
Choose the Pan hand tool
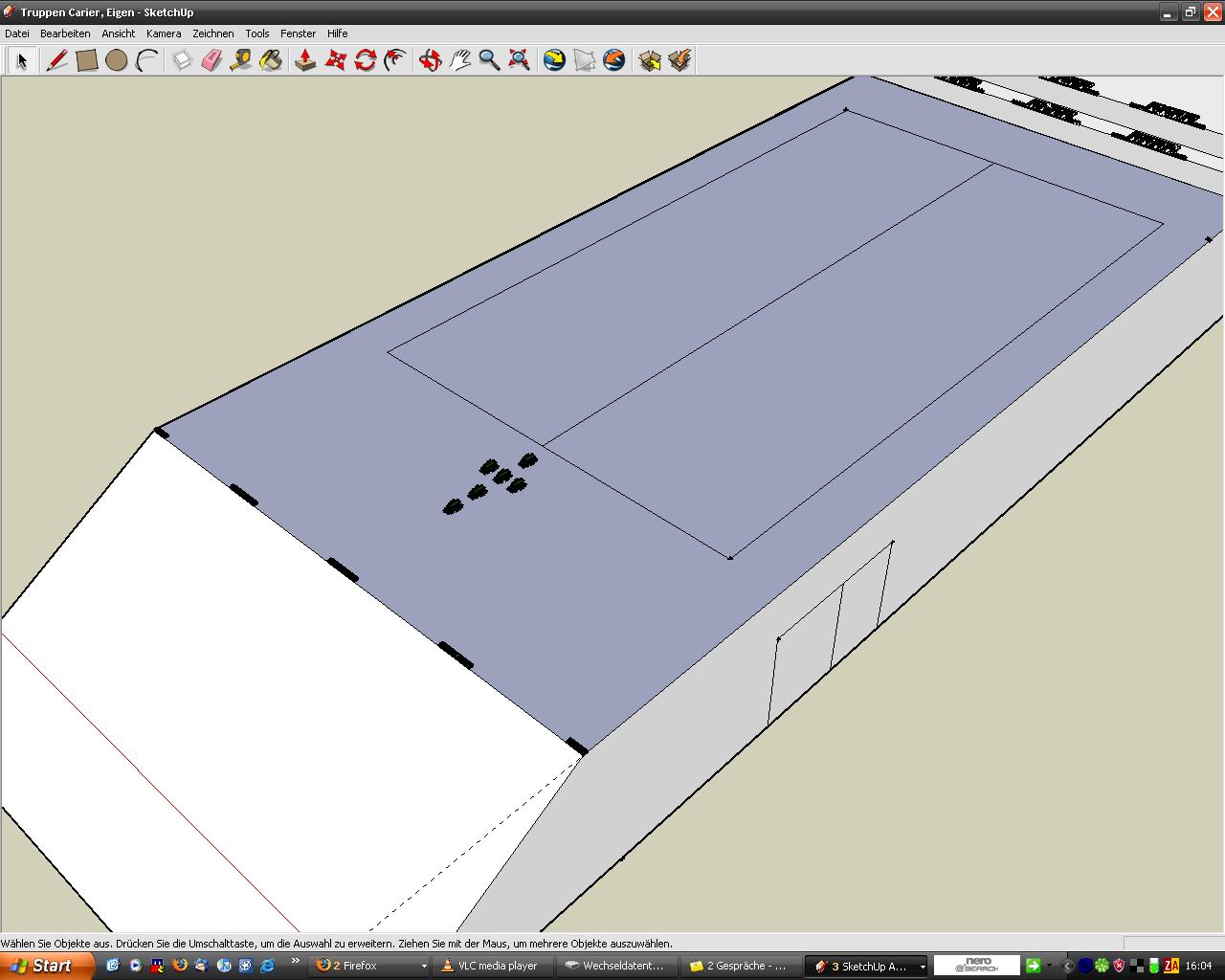(460, 60)
